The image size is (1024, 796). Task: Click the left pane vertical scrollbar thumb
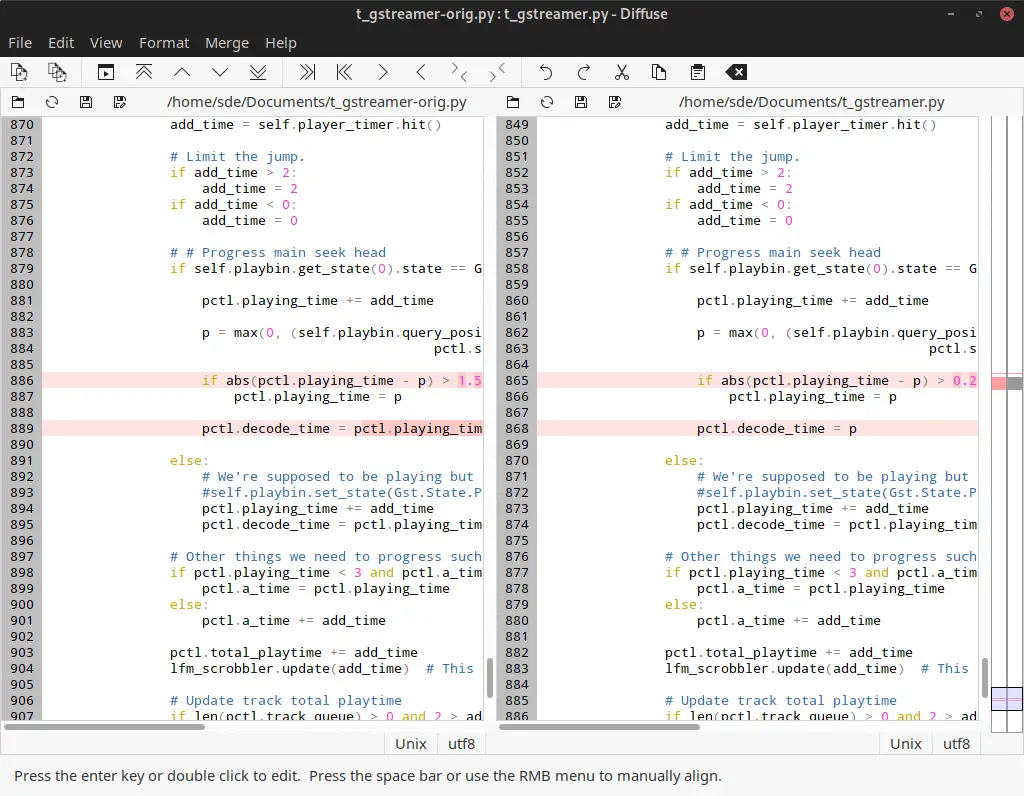tap(489, 678)
